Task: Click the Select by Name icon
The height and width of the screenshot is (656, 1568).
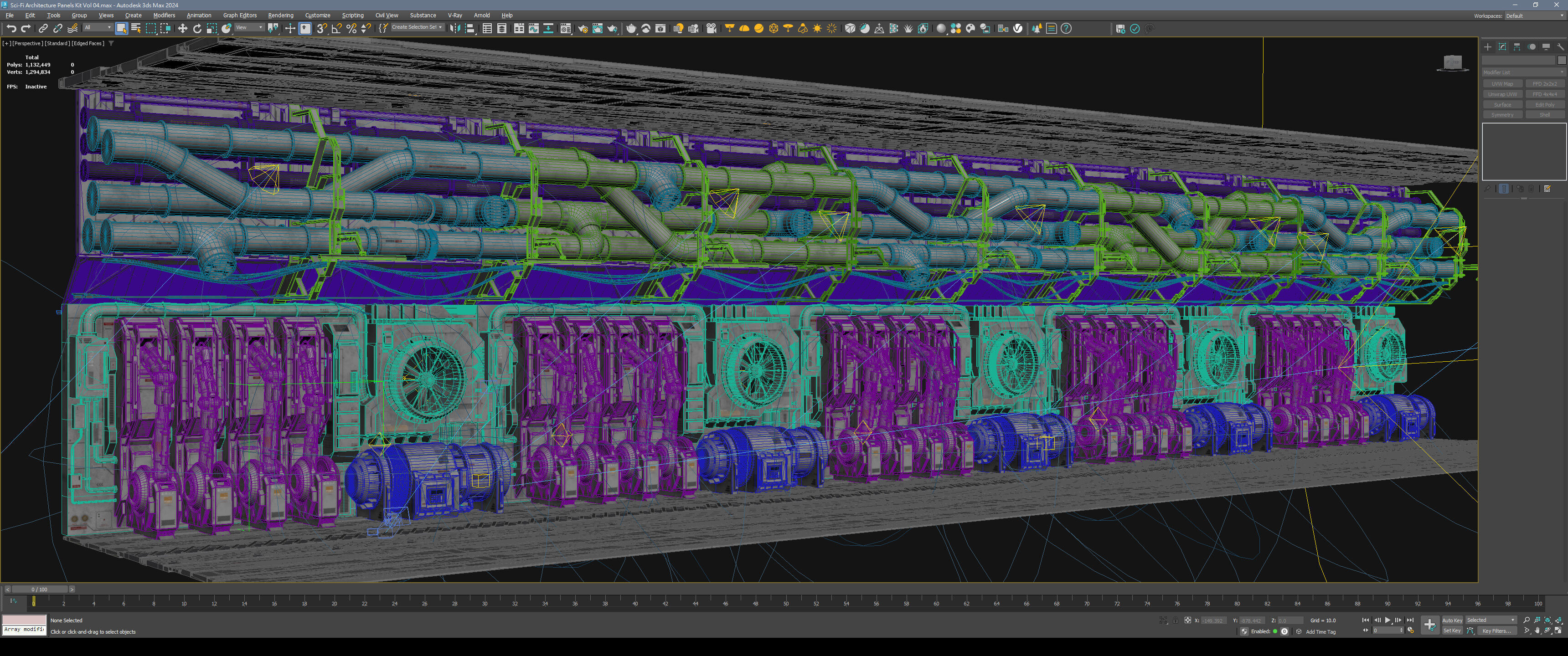Action: (x=136, y=29)
